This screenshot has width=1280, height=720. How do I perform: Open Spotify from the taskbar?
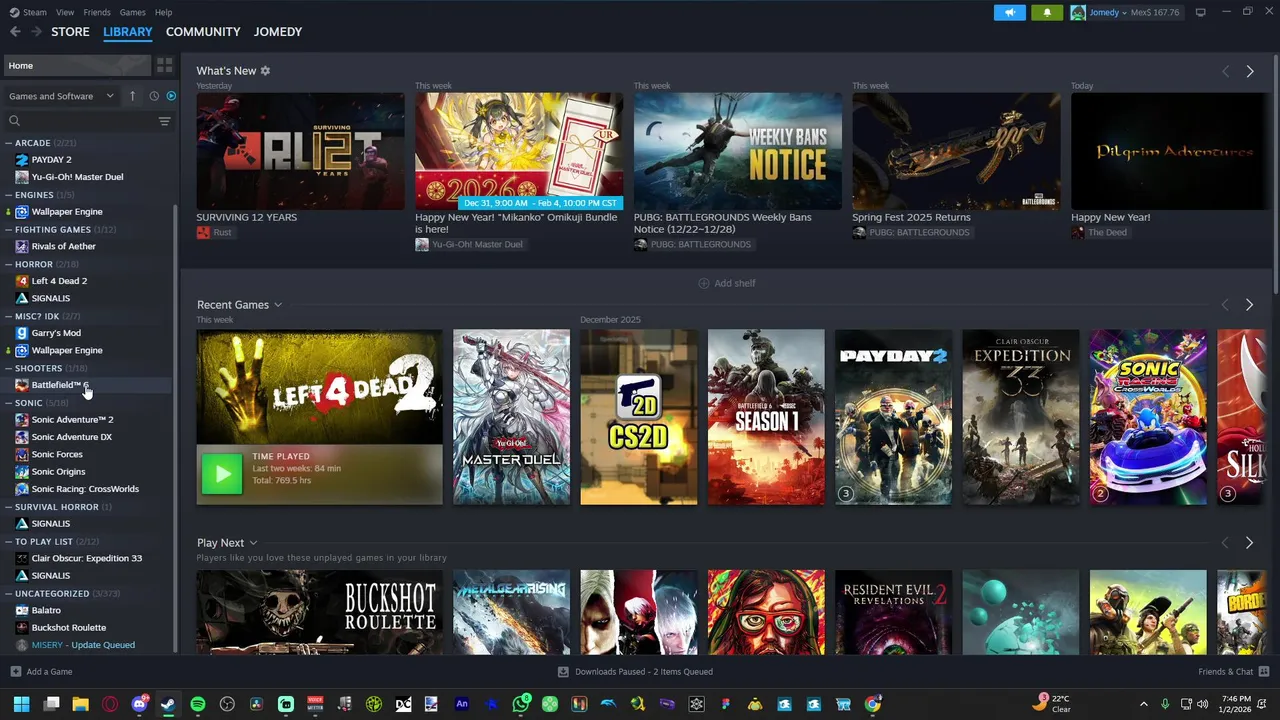click(198, 704)
